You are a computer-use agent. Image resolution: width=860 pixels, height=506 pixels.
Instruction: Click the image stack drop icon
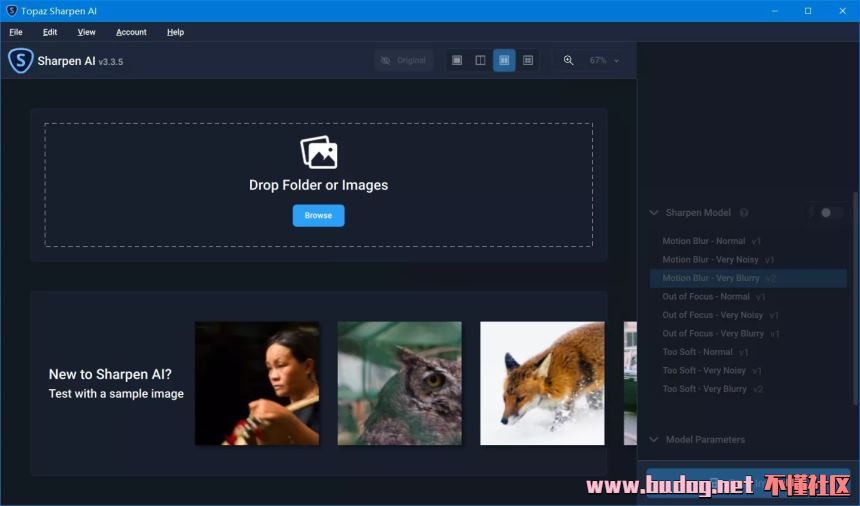click(319, 152)
